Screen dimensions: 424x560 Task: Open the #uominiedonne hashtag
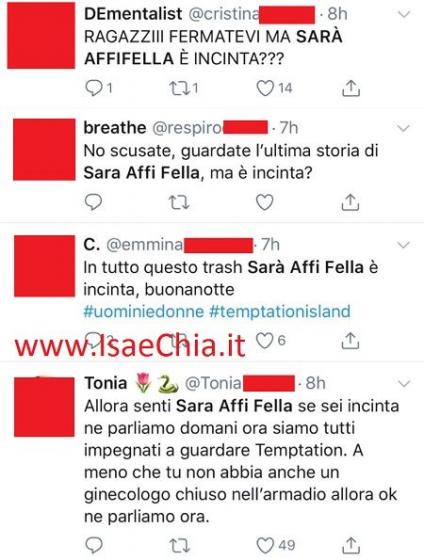click(x=144, y=311)
